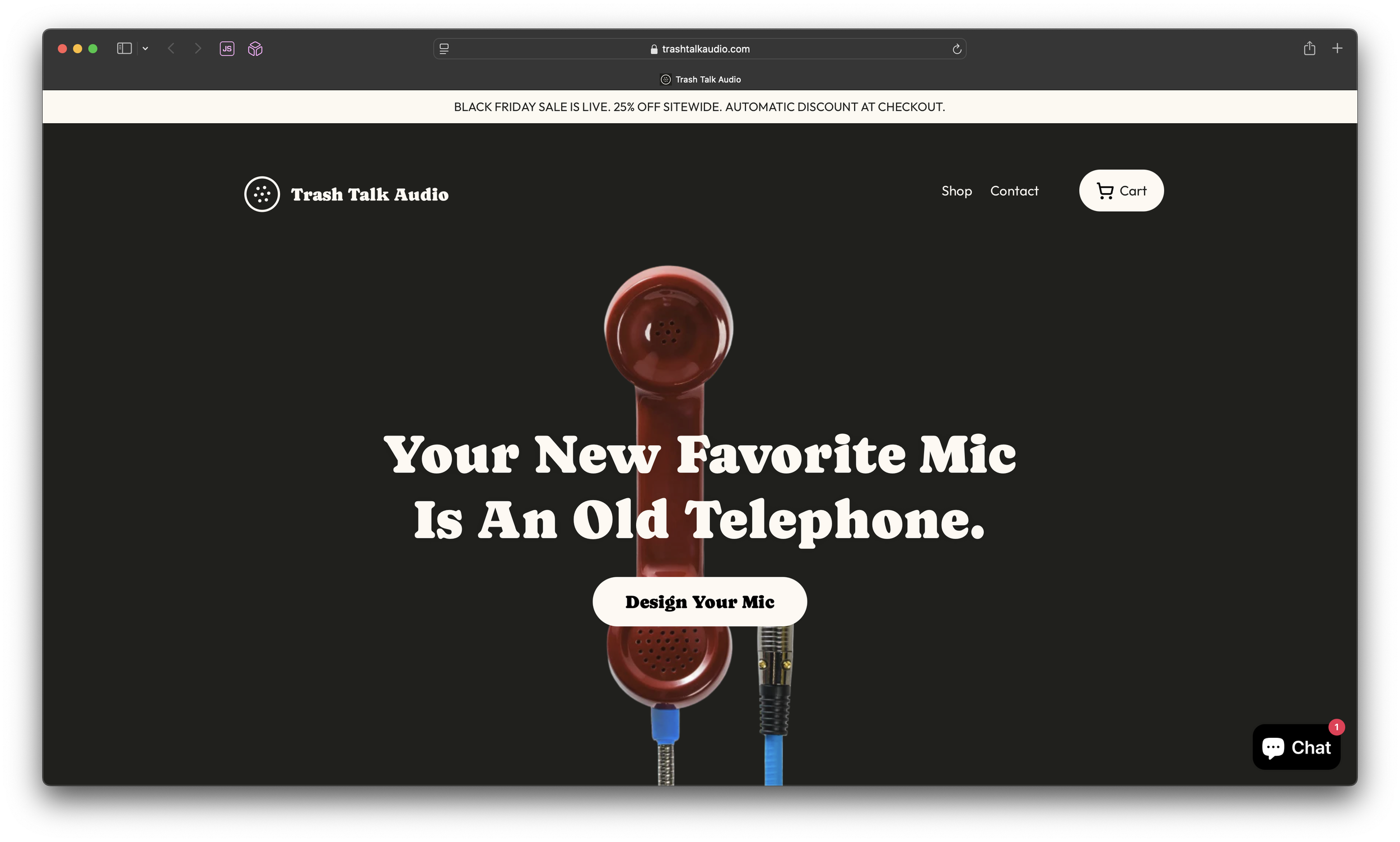Click the Your New Favorite Mic headline
The width and height of the screenshot is (1400, 842).
pyautogui.click(x=699, y=487)
